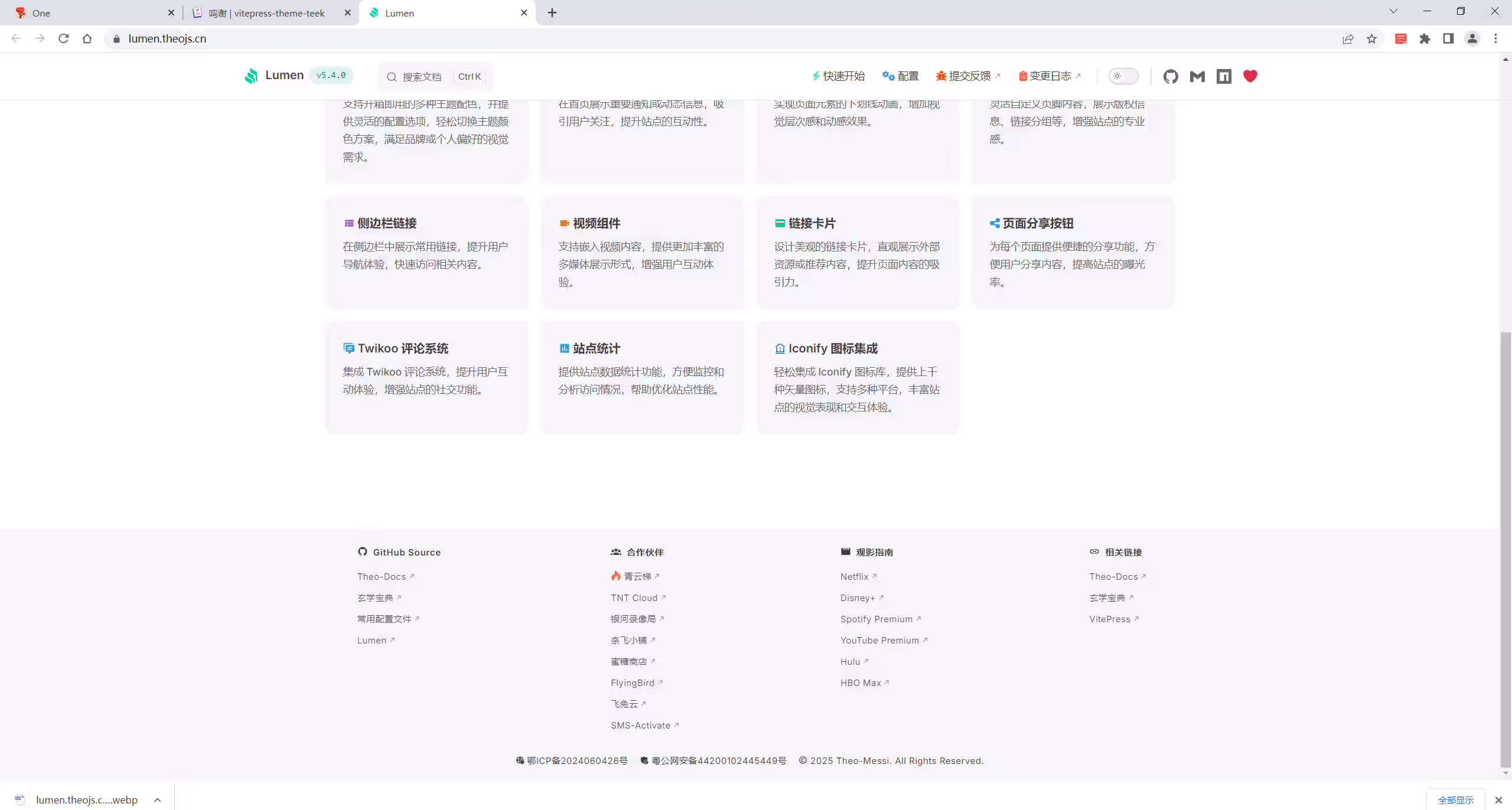Click the Lumen logo in navbar

274,76
